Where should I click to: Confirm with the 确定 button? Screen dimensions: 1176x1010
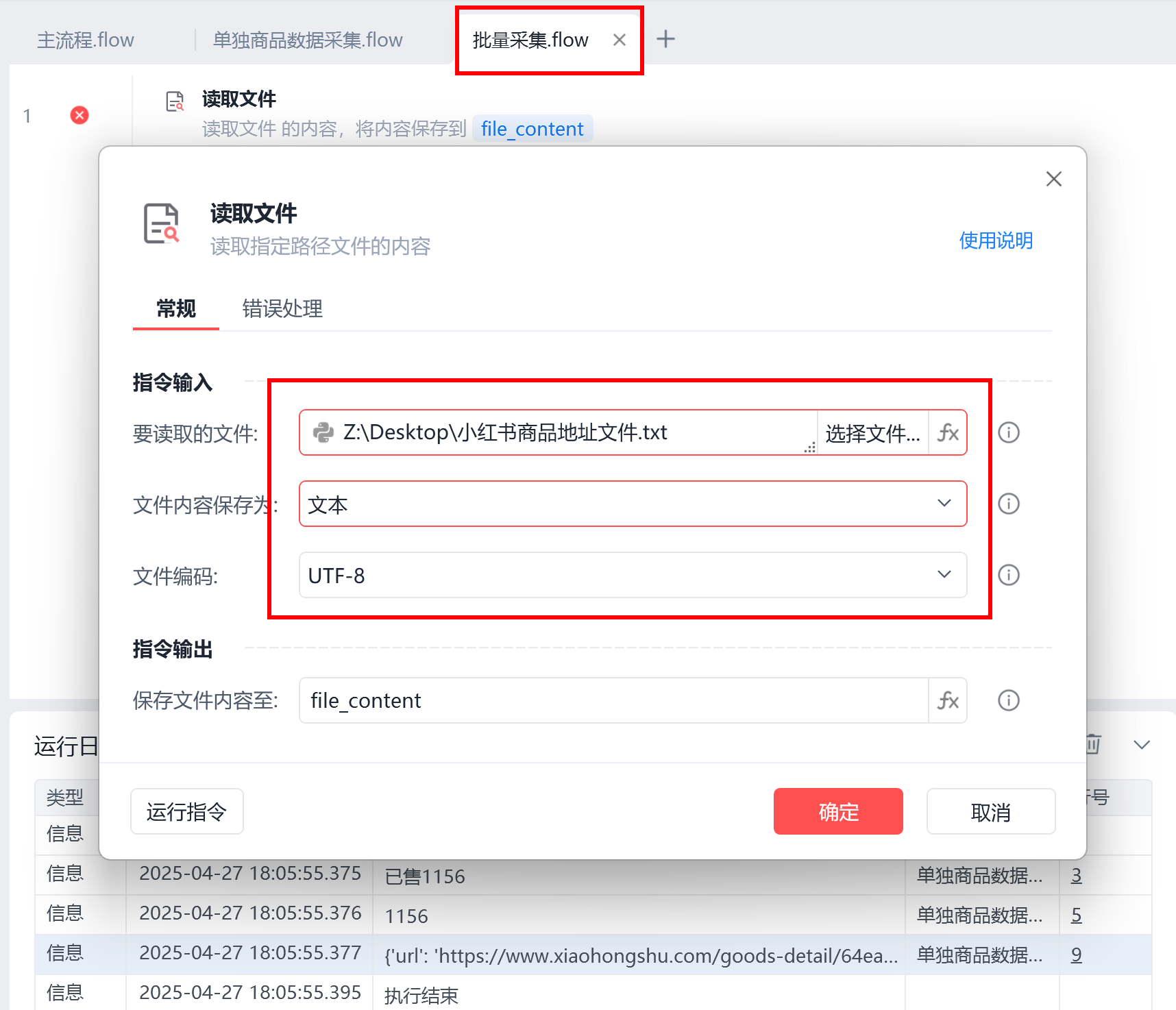838,811
